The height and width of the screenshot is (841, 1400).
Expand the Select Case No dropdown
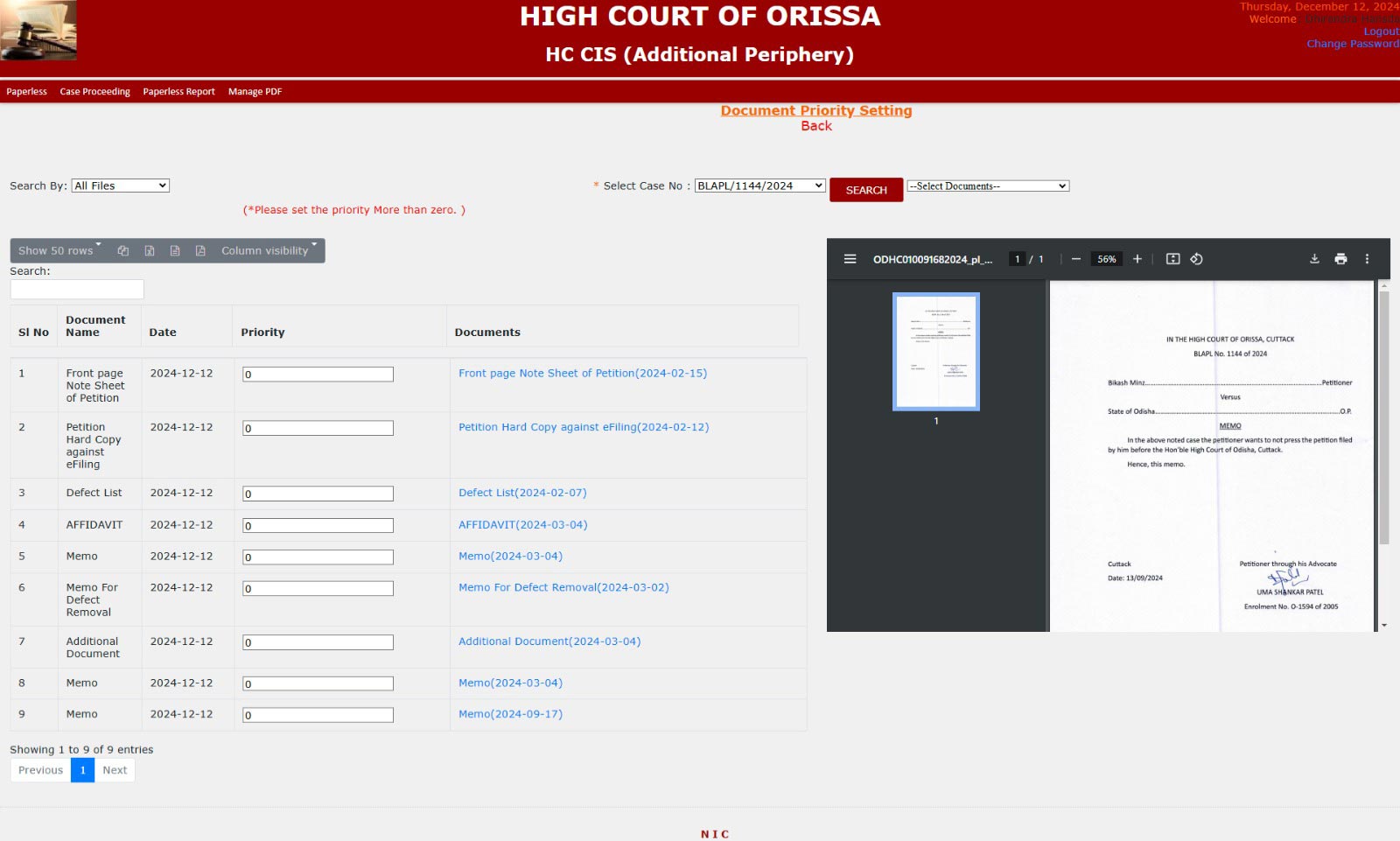(759, 186)
